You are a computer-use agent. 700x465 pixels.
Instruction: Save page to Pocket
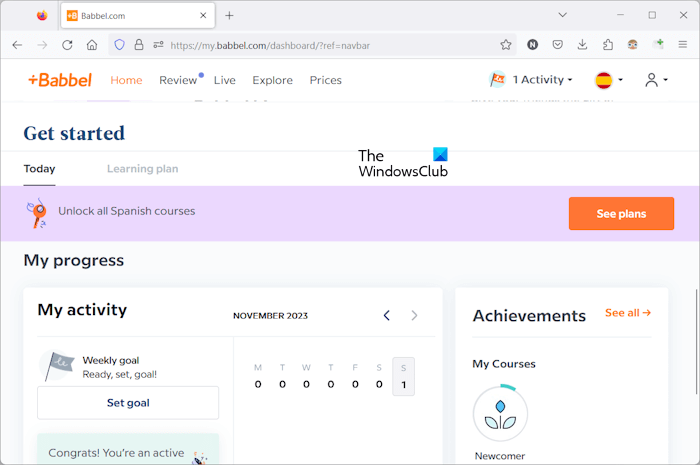click(x=557, y=45)
